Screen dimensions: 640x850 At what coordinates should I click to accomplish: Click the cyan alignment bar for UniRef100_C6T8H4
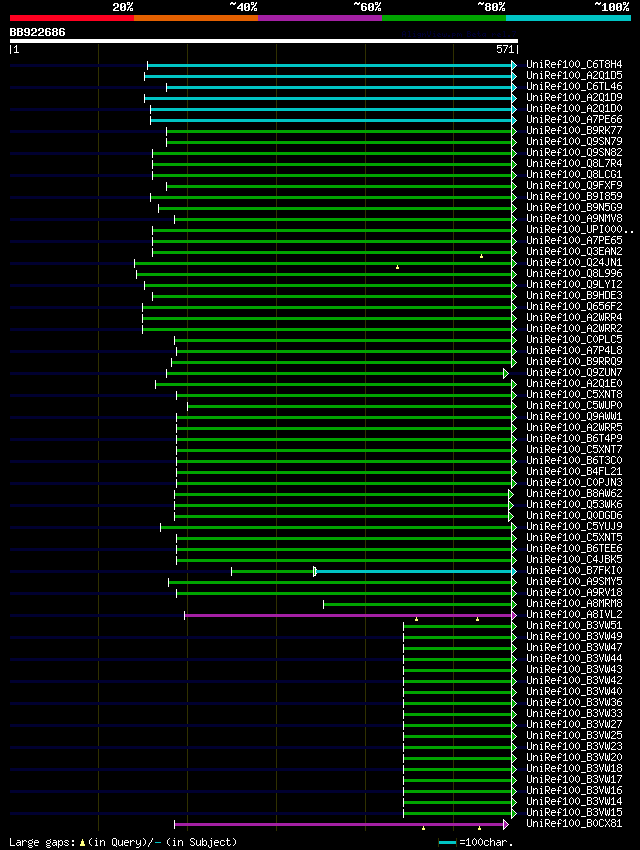(x=332, y=66)
